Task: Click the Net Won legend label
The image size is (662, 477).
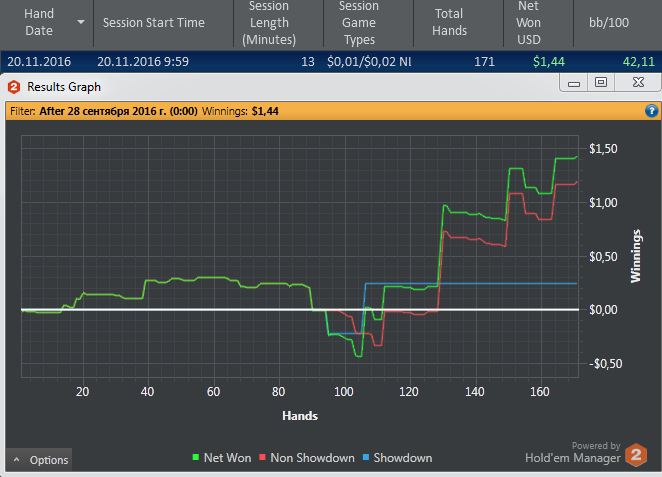Action: coord(227,458)
